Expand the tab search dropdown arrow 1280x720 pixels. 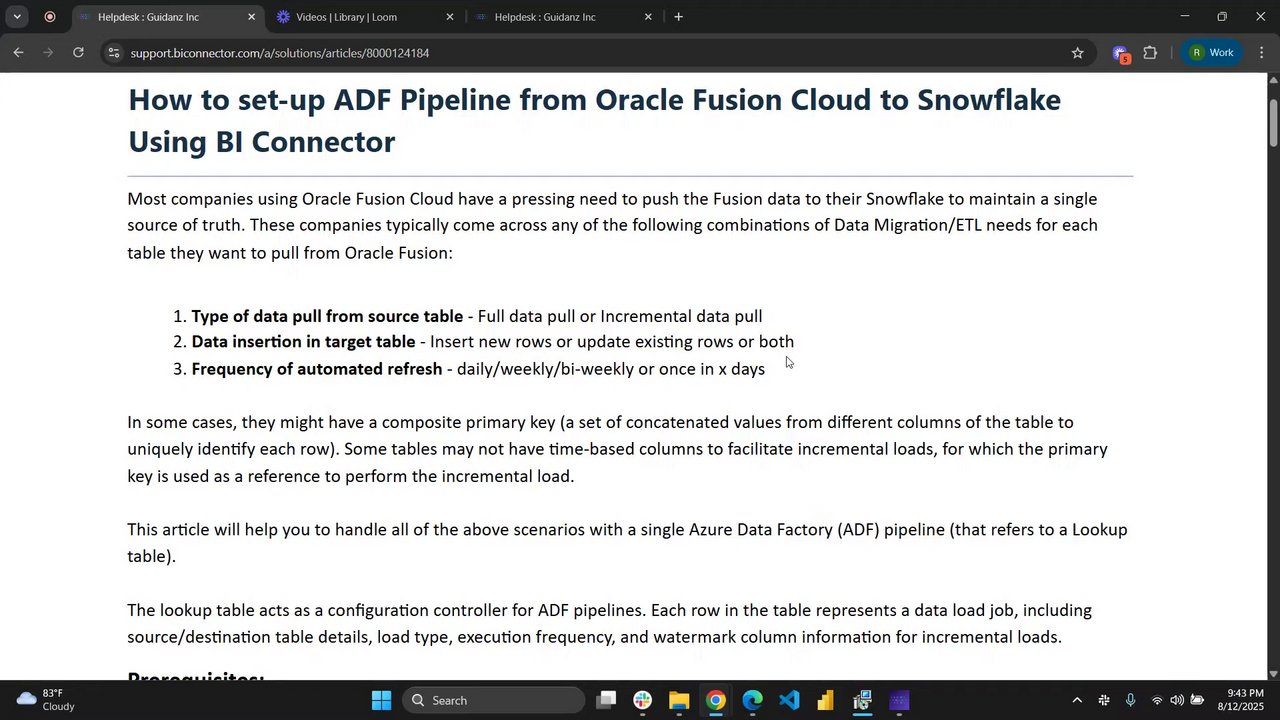coord(17,17)
